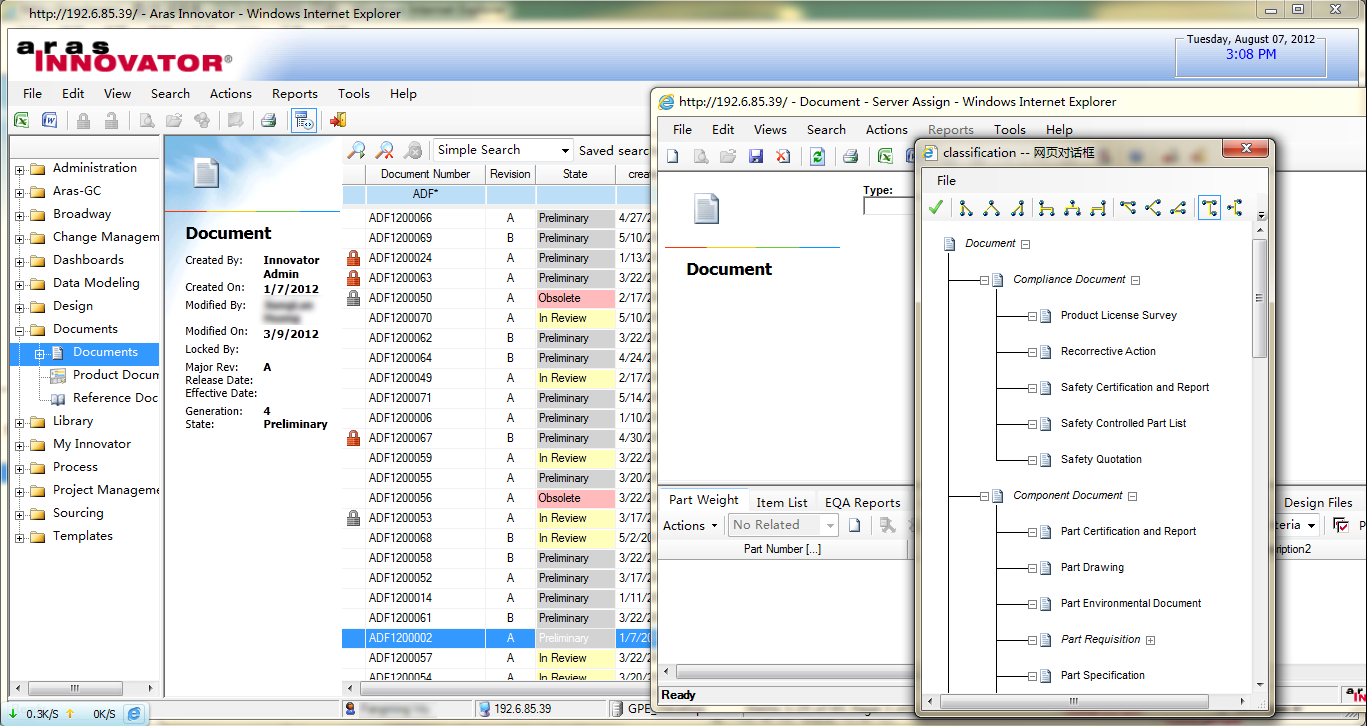The image size is (1367, 726).
Task: Export to Excel in main toolbar
Action: click(21, 120)
